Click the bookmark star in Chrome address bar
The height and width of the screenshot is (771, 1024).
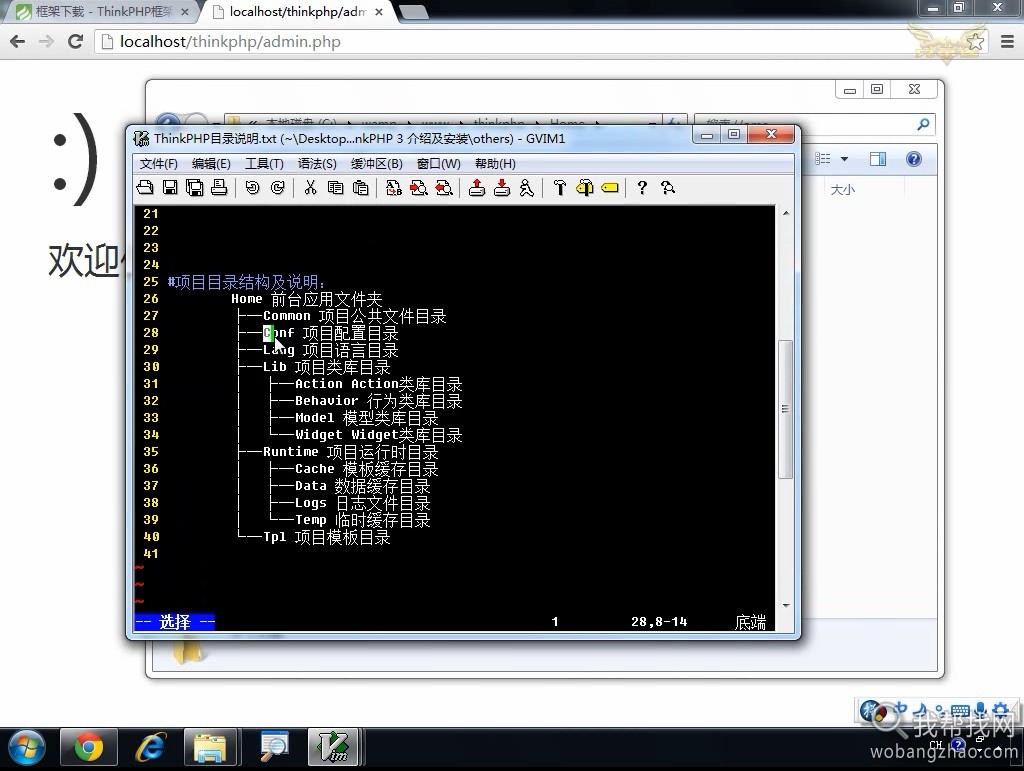(x=975, y=42)
